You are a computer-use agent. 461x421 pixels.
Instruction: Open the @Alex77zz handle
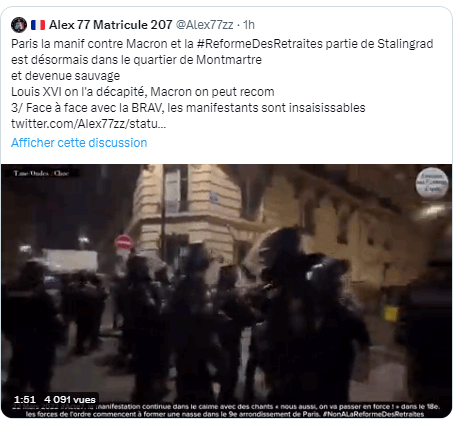[x=204, y=25]
